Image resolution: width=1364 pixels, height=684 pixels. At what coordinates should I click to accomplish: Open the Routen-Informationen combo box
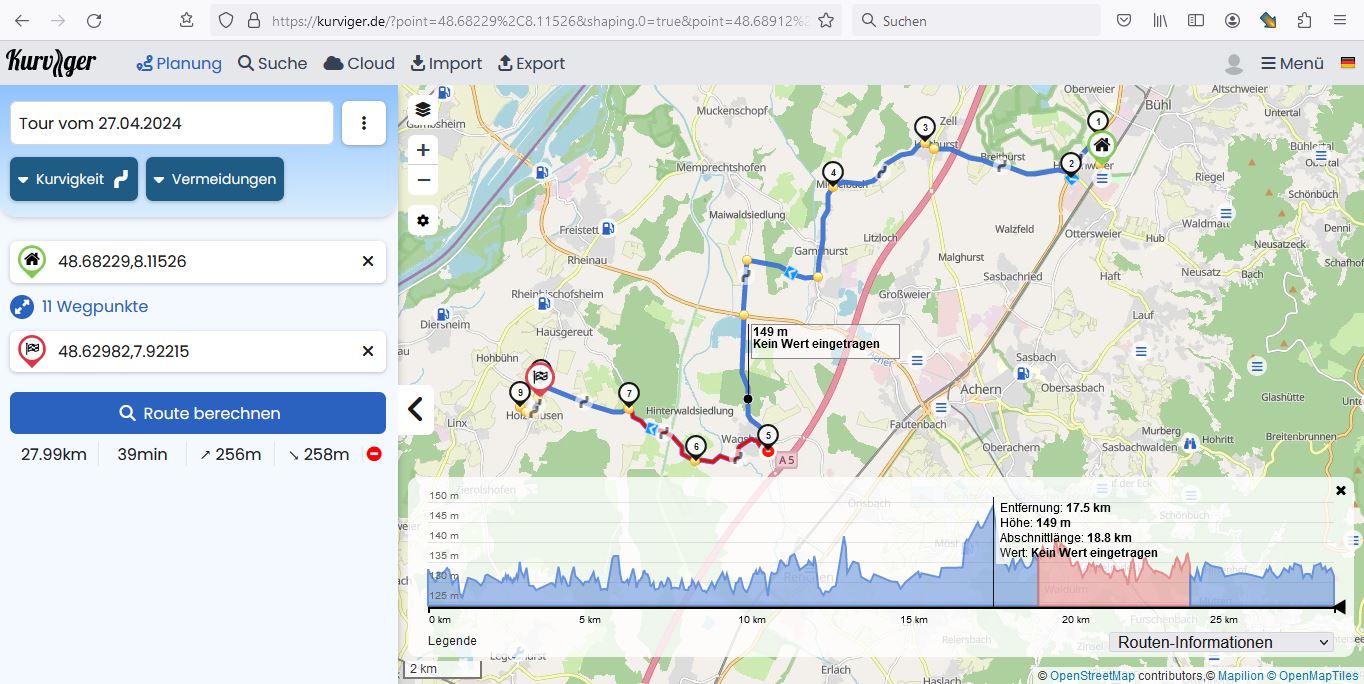[x=1223, y=642]
